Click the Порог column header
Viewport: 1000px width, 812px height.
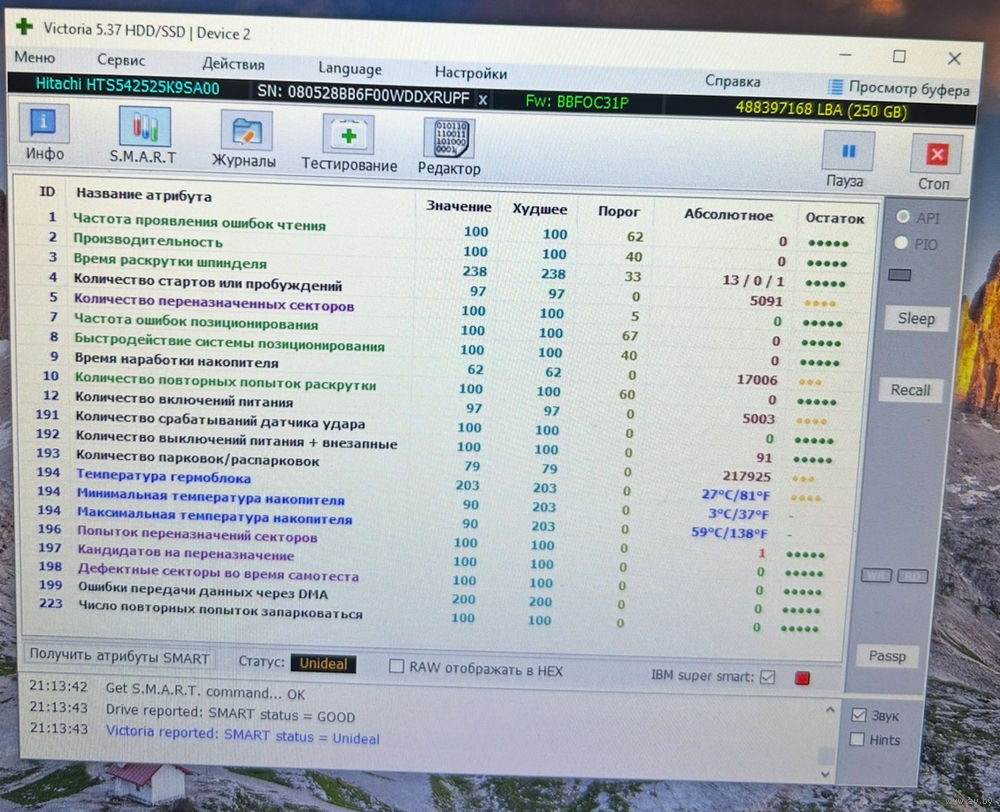click(x=619, y=211)
